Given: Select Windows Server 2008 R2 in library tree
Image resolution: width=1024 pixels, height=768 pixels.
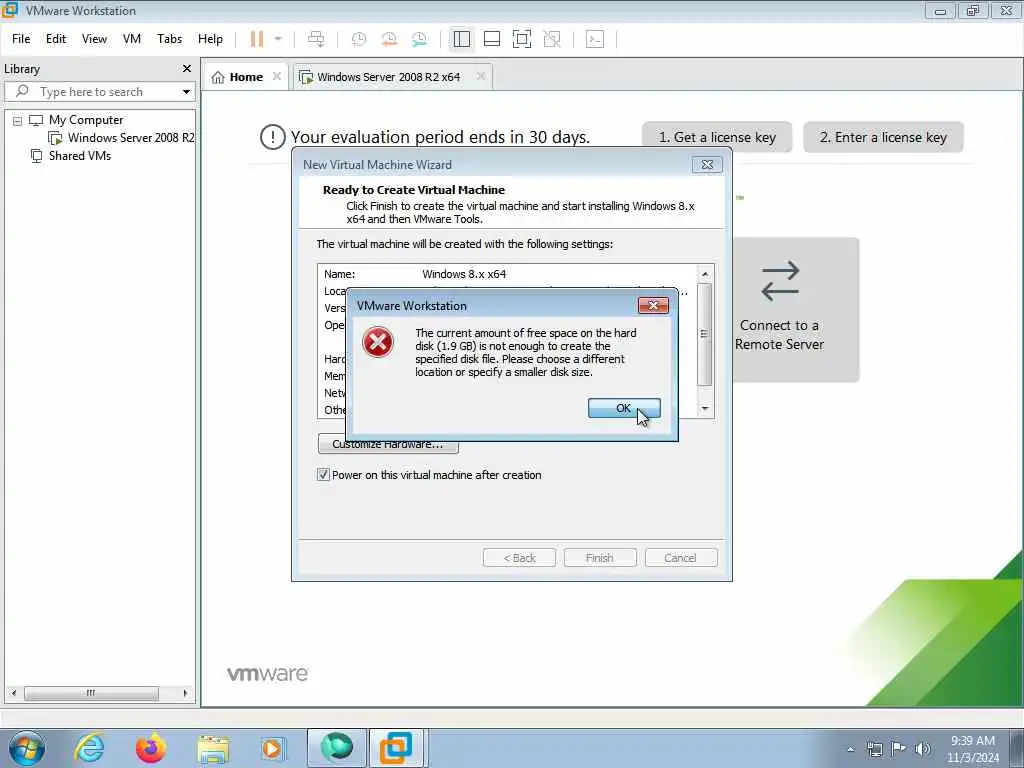Looking at the screenshot, I should point(131,138).
